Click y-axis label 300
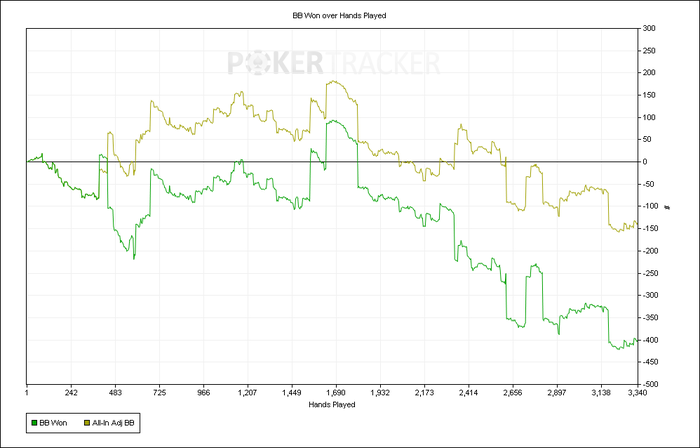 coord(649,29)
